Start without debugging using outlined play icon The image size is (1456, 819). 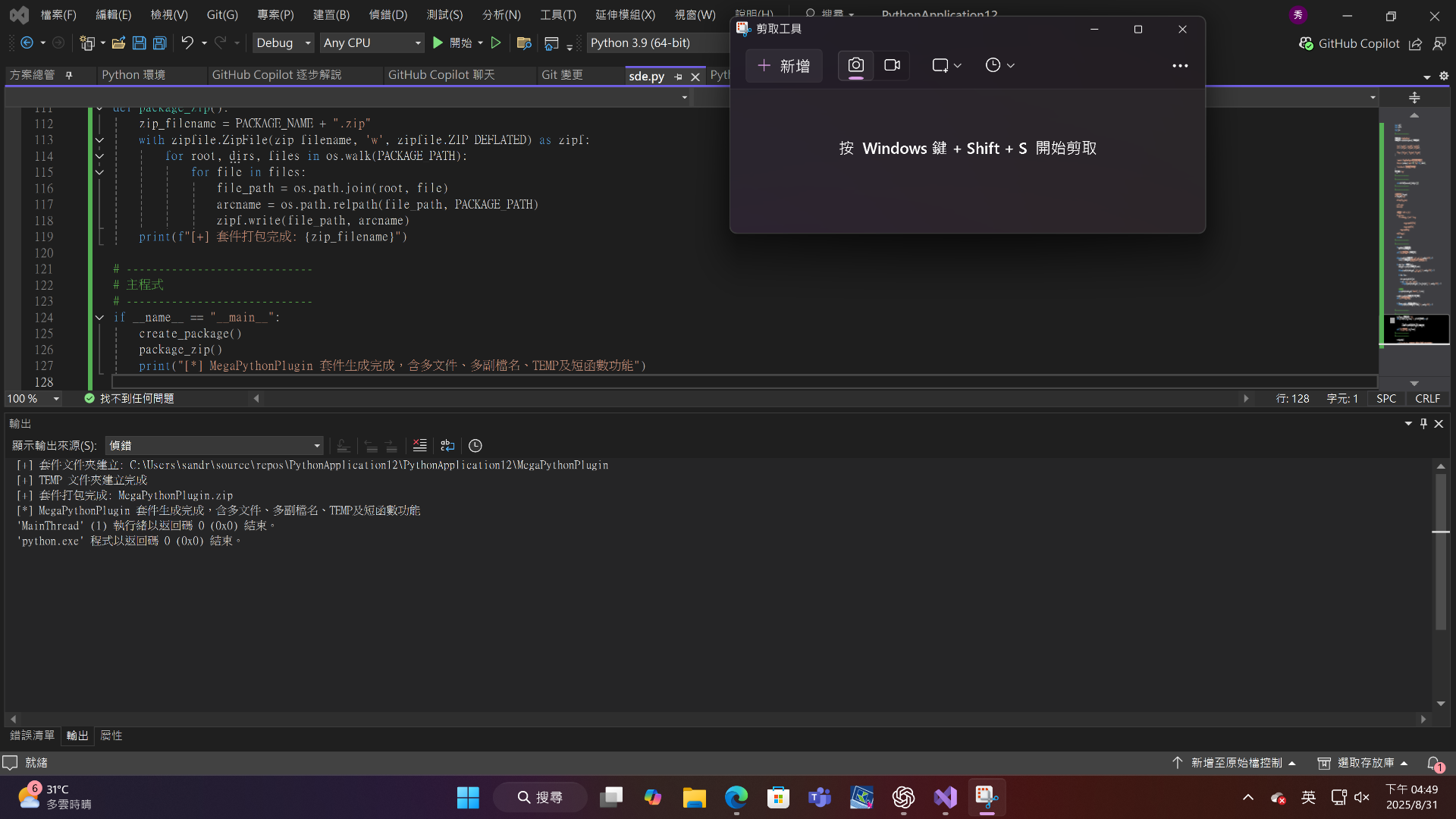tap(496, 43)
